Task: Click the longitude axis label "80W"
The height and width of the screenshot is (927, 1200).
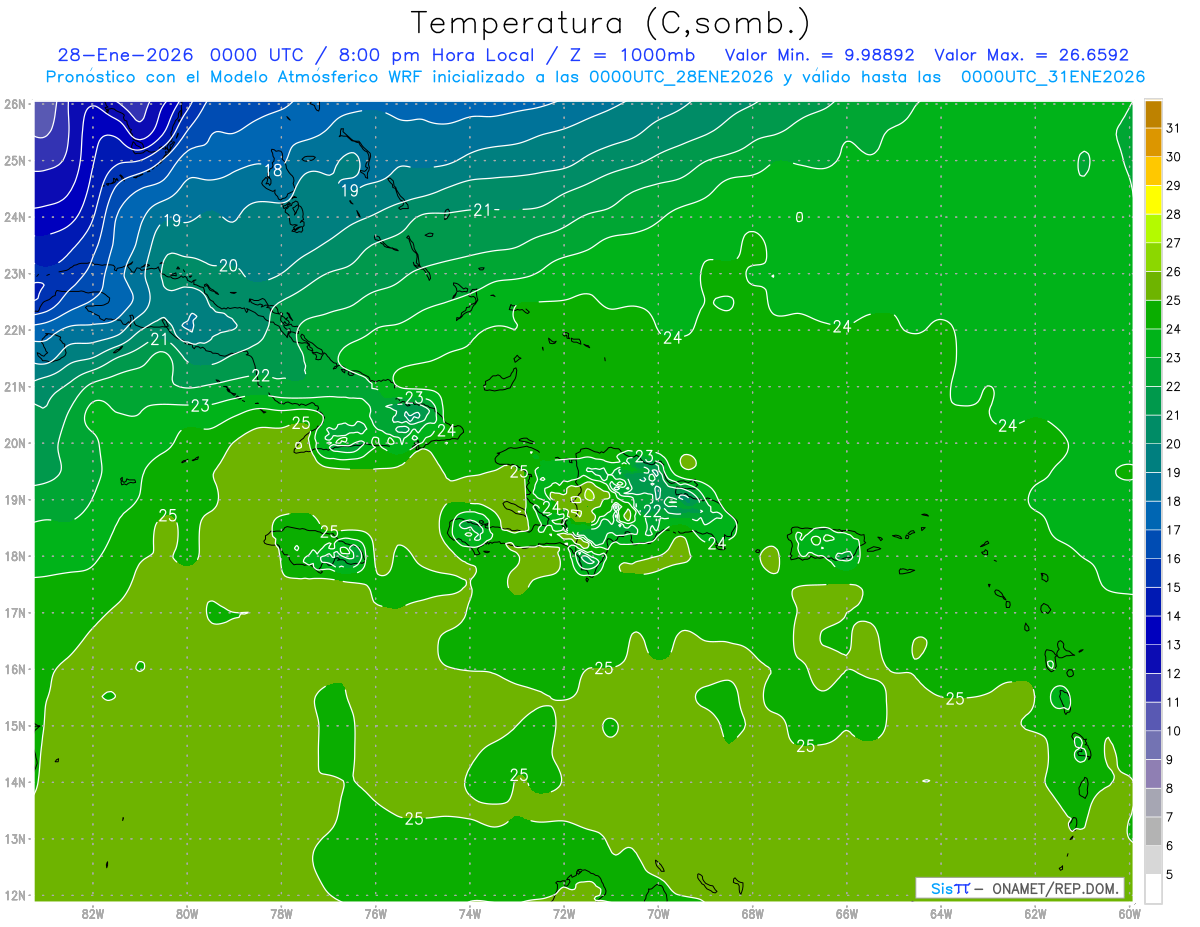Action: (187, 912)
